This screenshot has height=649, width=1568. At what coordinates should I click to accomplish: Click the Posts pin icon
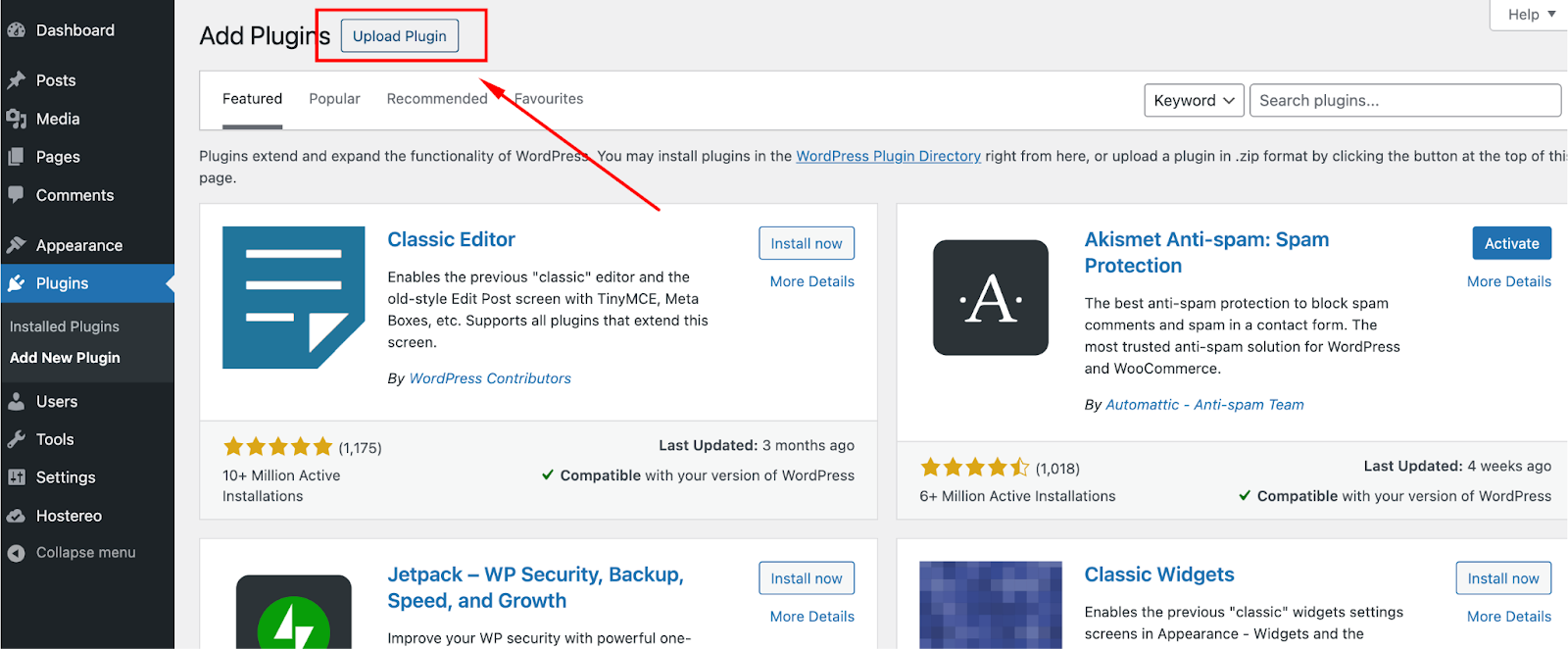(x=17, y=80)
